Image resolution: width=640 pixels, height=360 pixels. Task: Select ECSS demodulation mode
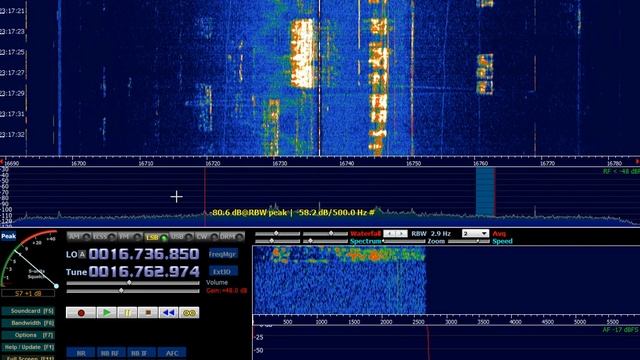coord(104,237)
